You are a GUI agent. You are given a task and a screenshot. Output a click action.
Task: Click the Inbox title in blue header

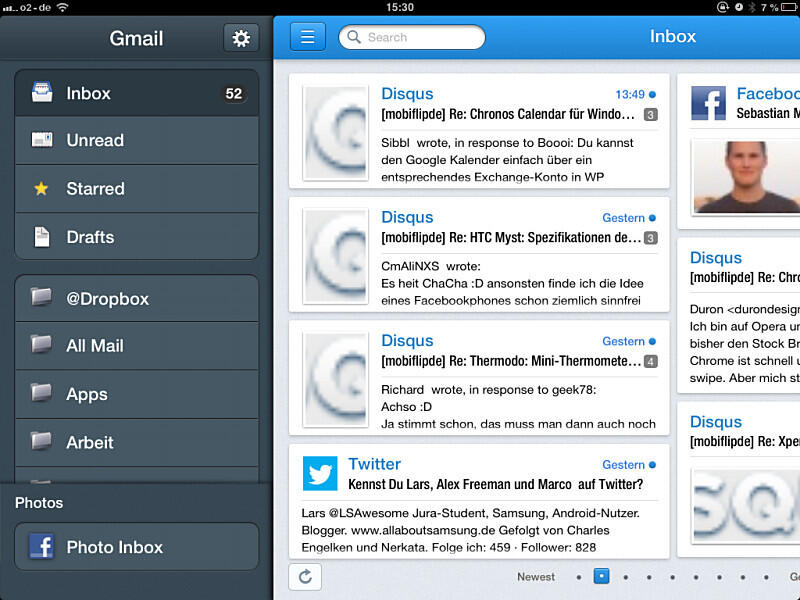pos(672,36)
